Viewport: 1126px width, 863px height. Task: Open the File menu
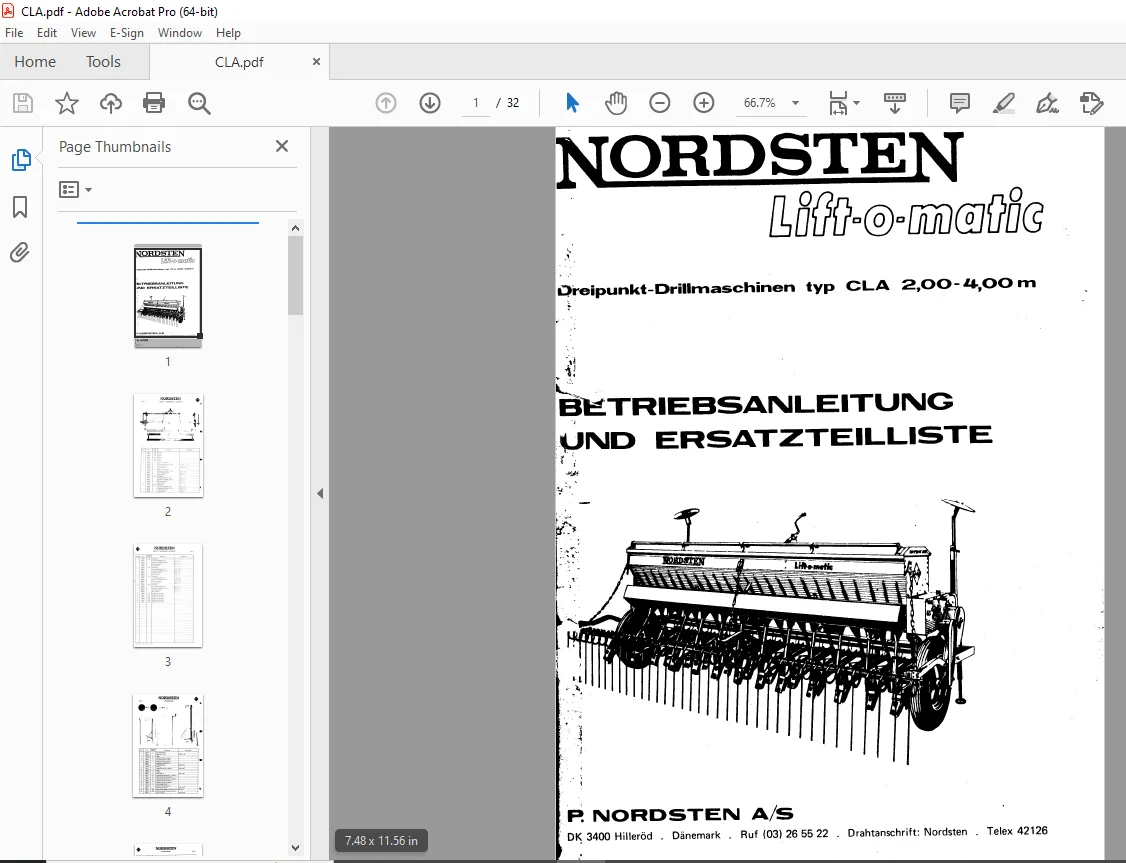pos(14,33)
